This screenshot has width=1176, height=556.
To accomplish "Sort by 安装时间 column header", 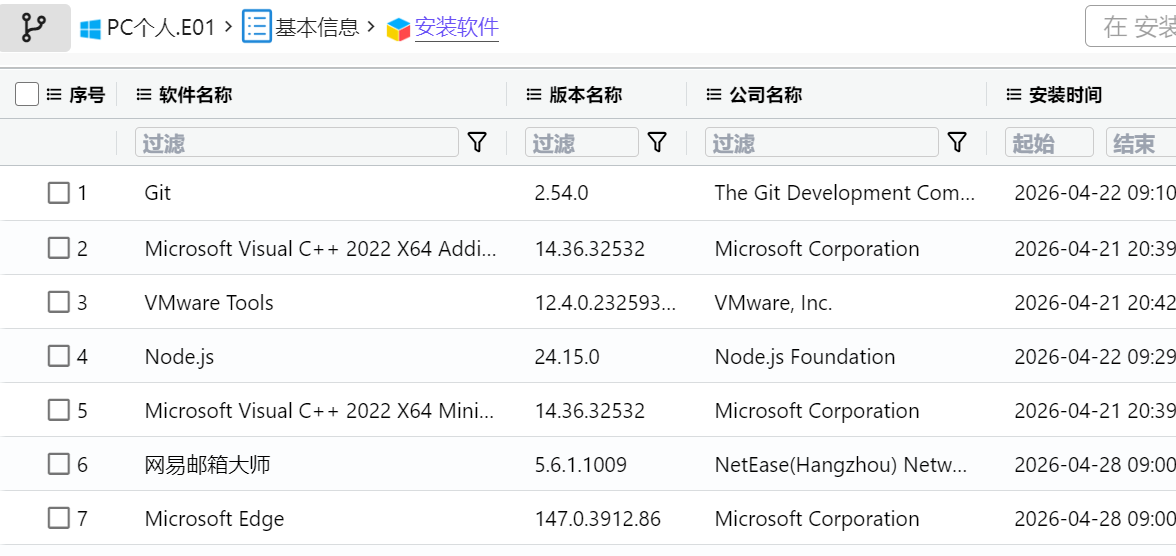I will coord(1066,95).
